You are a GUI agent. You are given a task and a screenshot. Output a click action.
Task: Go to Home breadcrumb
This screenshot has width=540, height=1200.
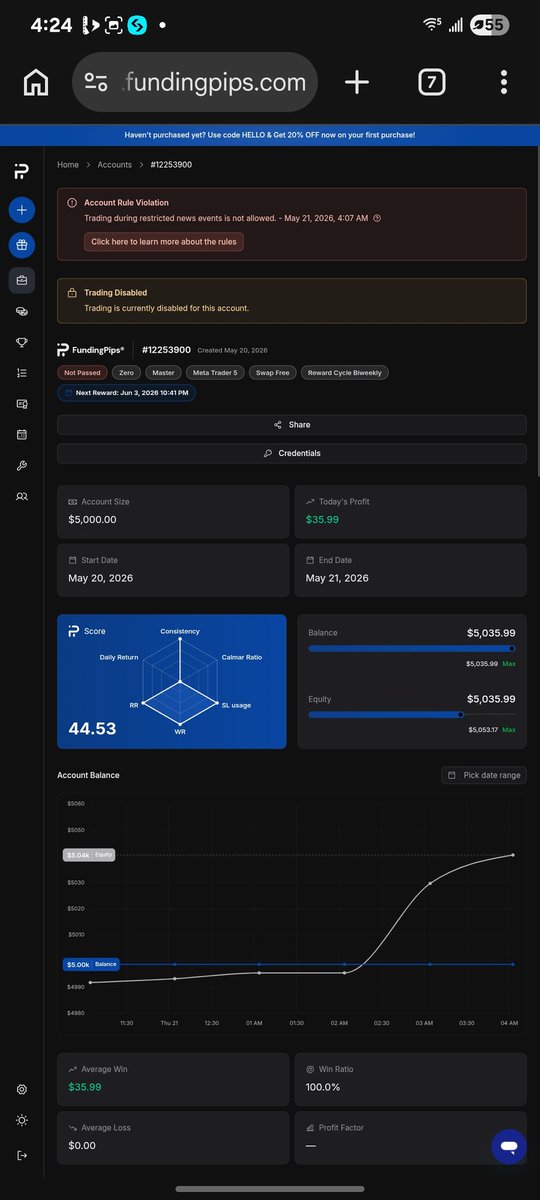(68, 164)
